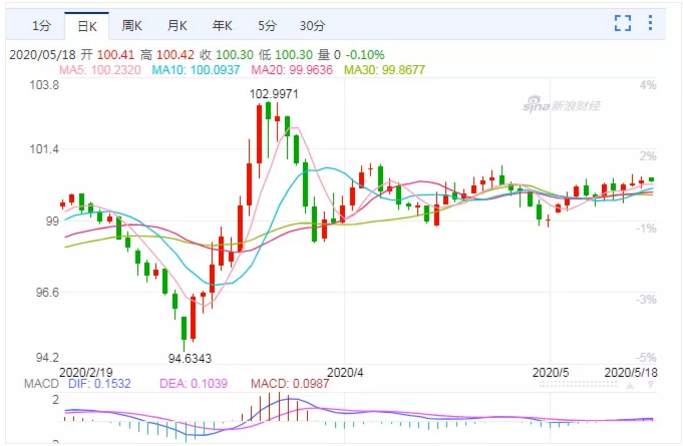
Task: Switch to the 年K yearly tab
Action: (222, 26)
